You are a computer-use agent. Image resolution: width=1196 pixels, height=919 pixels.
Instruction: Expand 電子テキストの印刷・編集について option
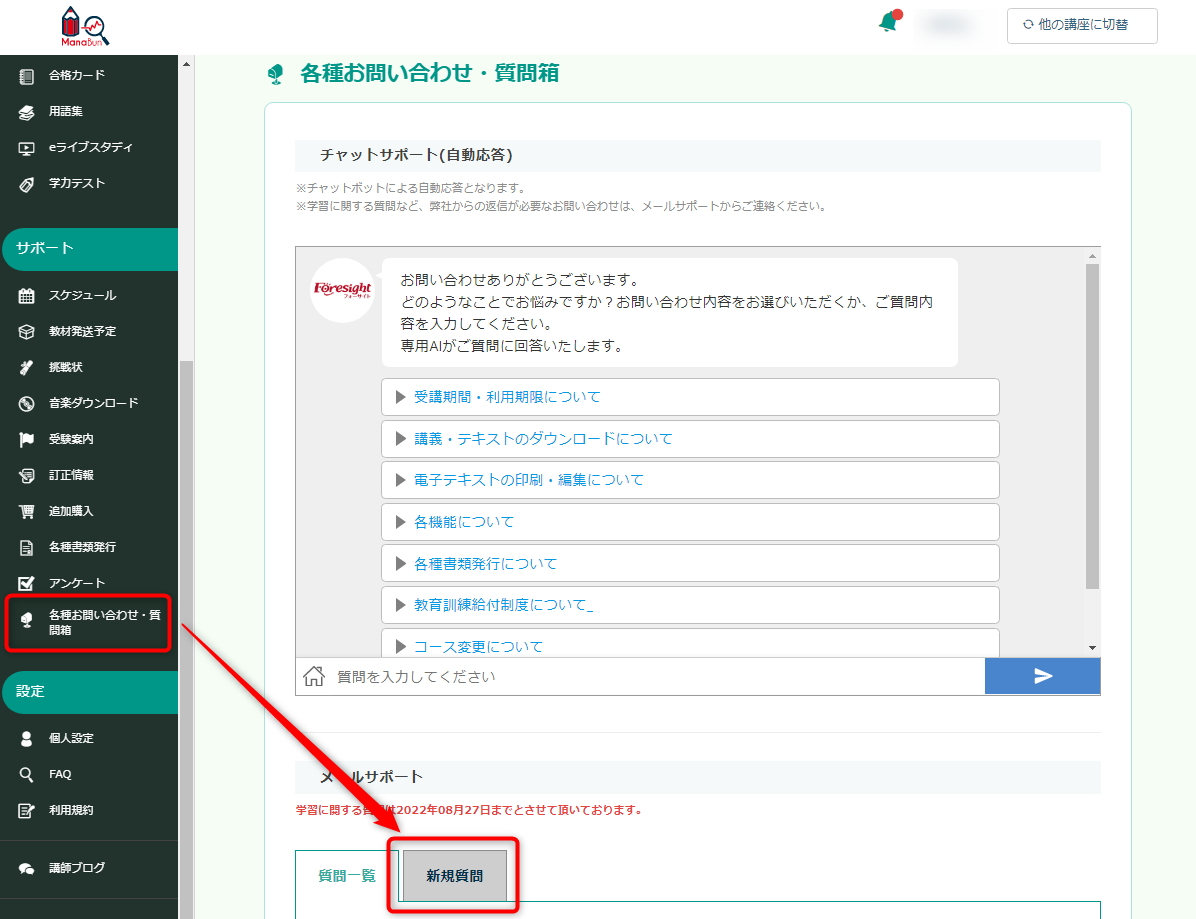(690, 480)
